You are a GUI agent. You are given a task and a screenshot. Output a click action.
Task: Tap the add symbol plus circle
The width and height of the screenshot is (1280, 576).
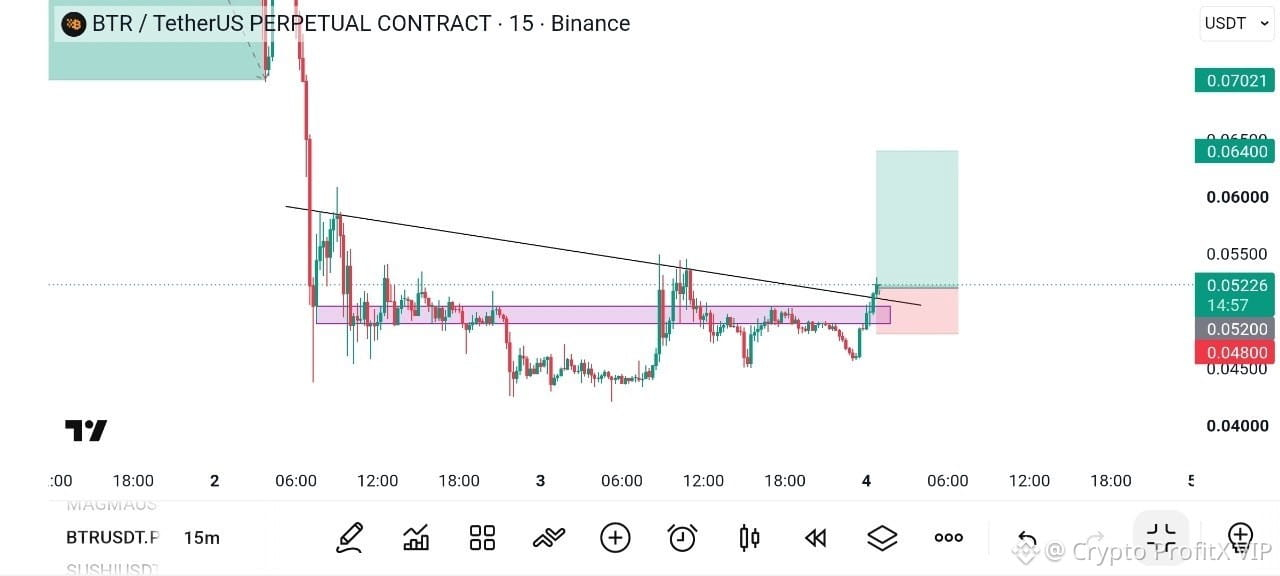pos(615,538)
